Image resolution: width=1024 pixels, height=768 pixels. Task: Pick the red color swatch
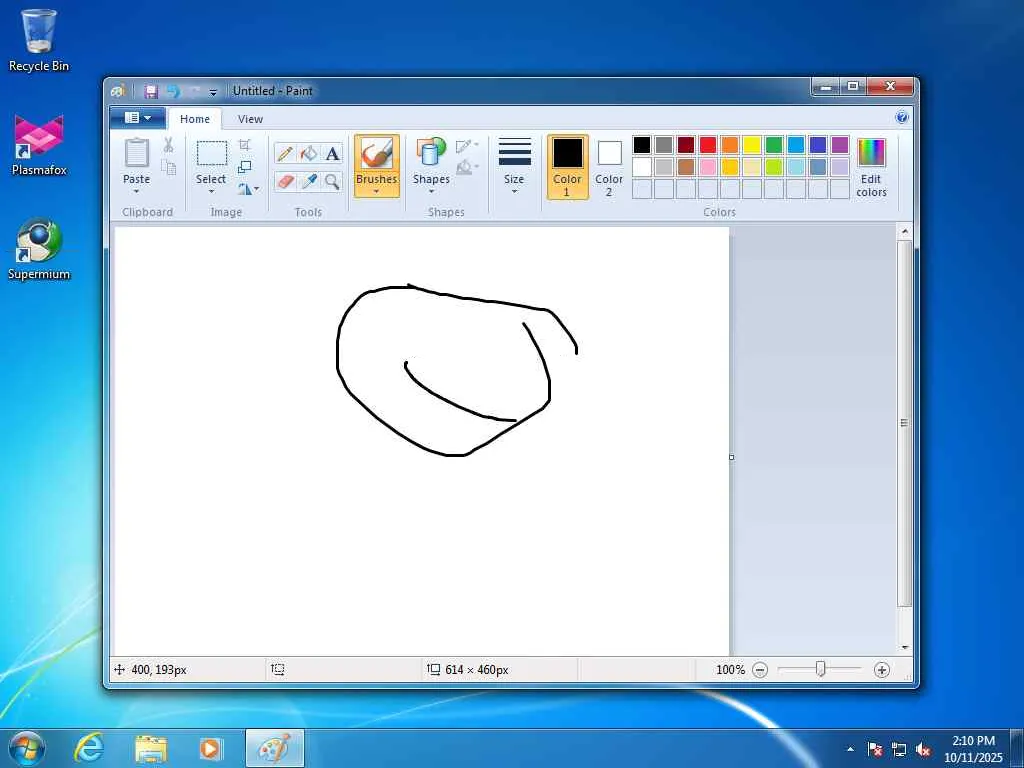(x=708, y=145)
